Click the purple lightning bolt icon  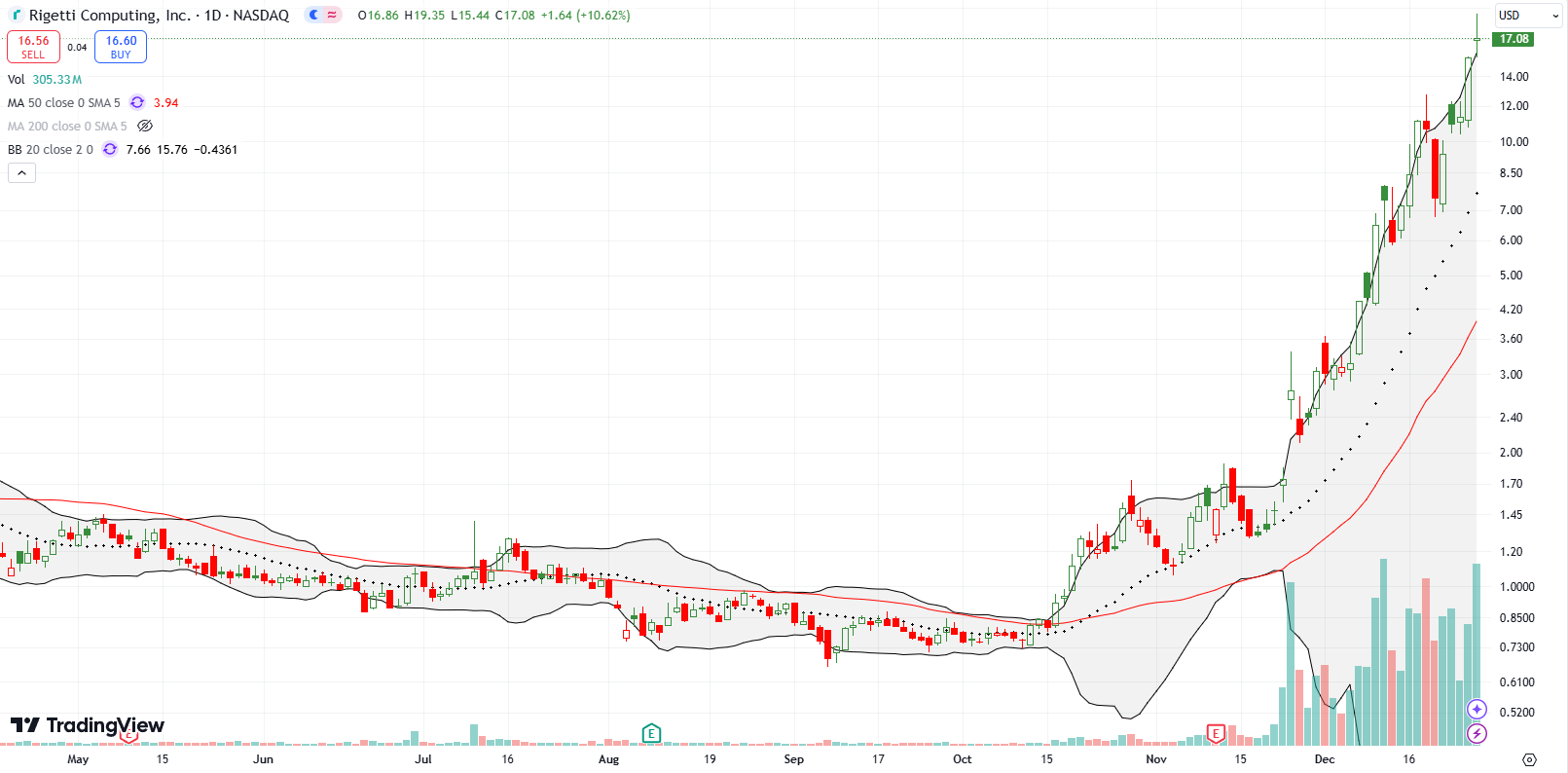tap(1477, 733)
